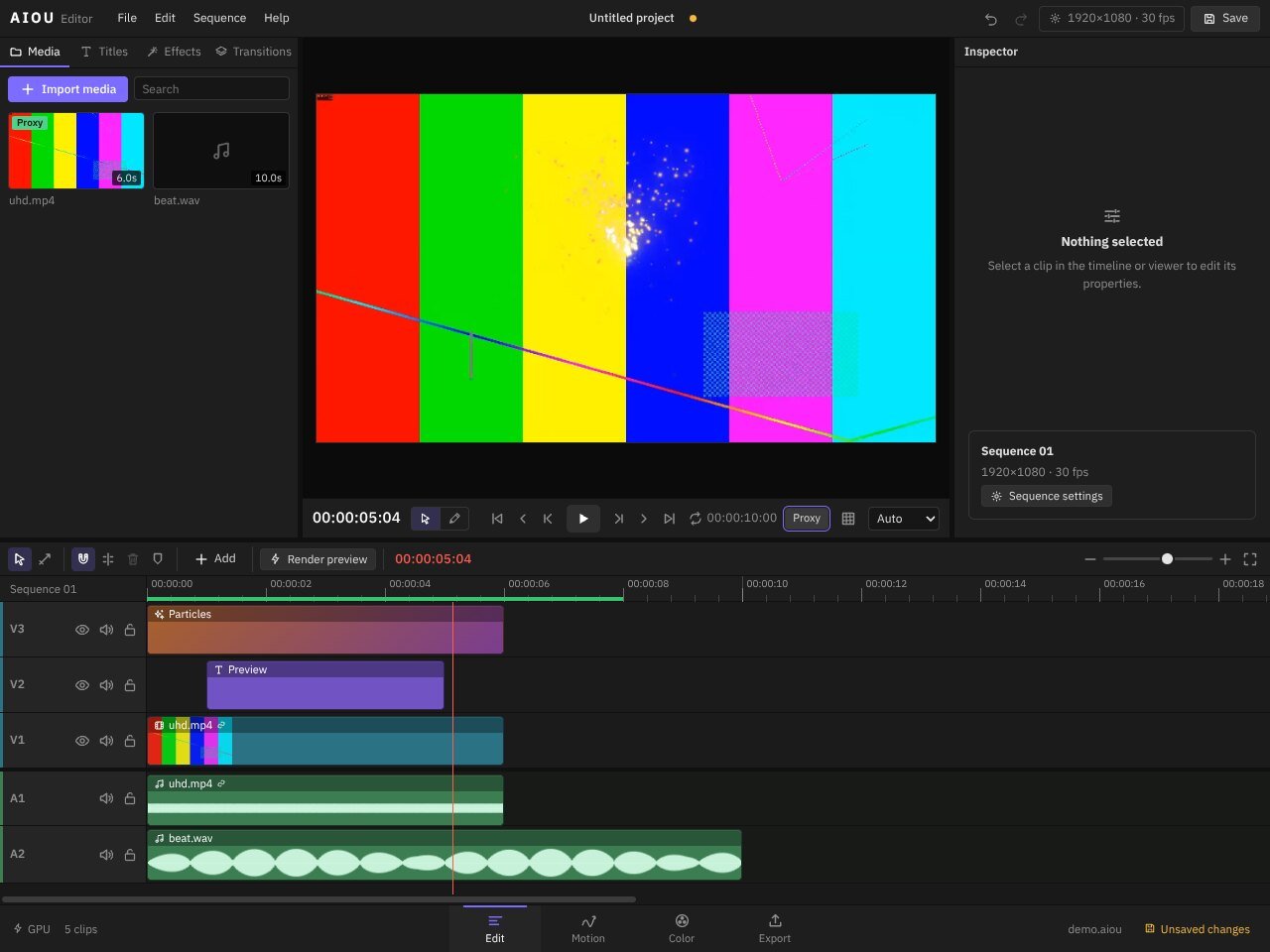Image resolution: width=1270 pixels, height=952 pixels.
Task: Select the arrow selection tool in timeline toolbar
Action: click(19, 559)
